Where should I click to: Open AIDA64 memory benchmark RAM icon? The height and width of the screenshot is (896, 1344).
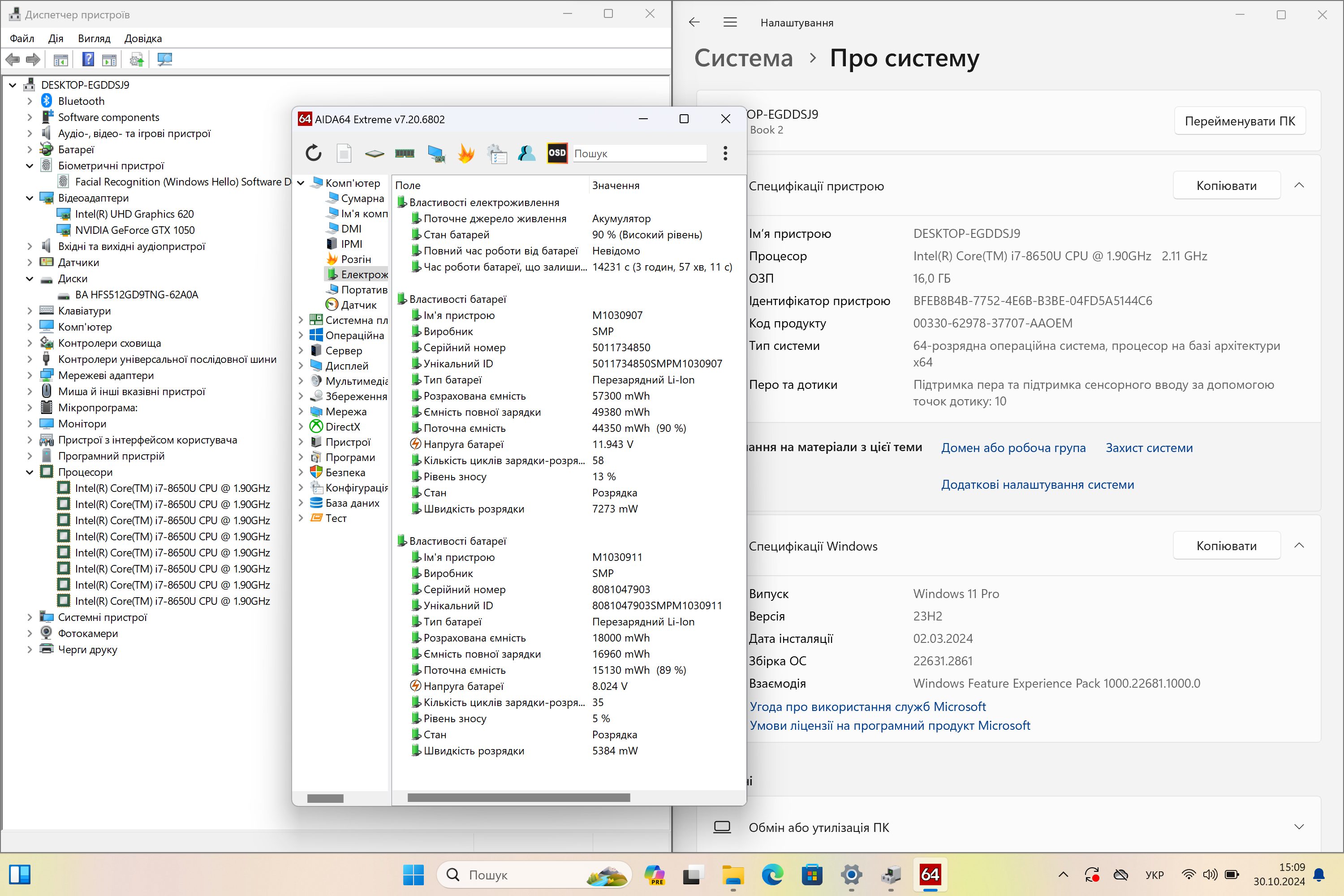click(x=405, y=153)
